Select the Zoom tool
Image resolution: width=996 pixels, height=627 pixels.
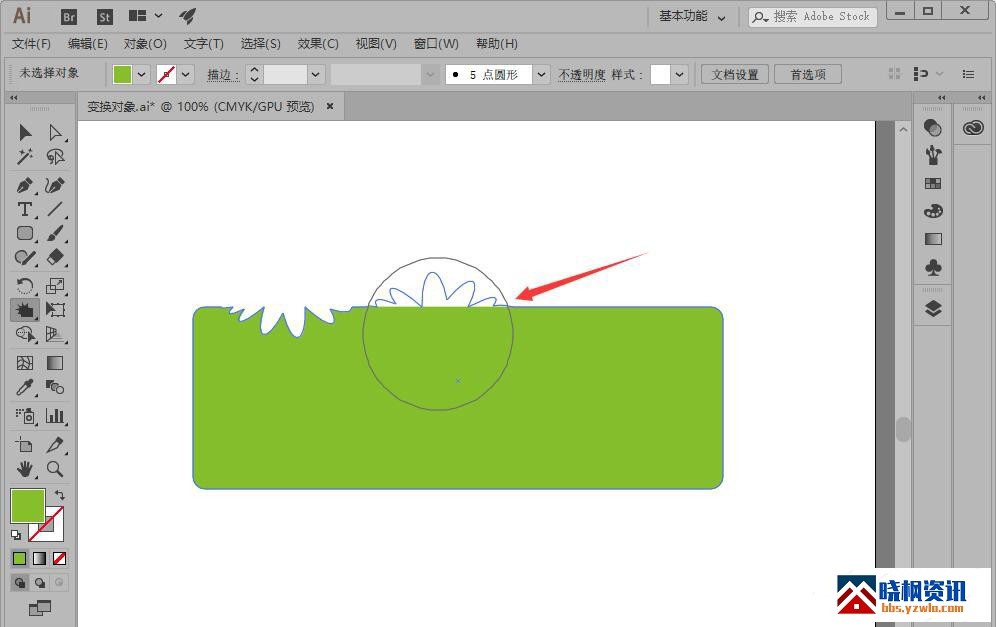pyautogui.click(x=55, y=469)
